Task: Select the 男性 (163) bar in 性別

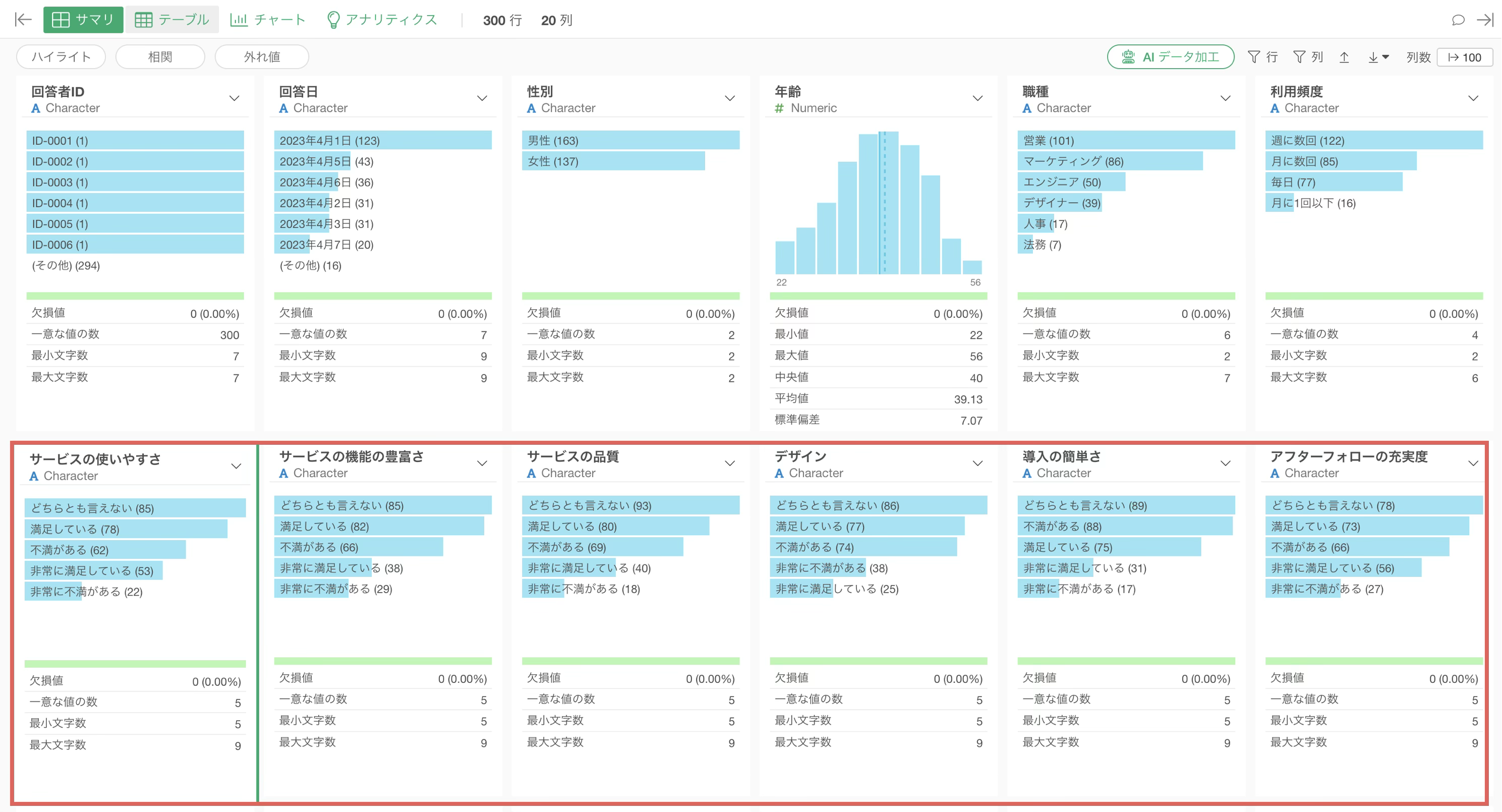Action: pos(631,141)
